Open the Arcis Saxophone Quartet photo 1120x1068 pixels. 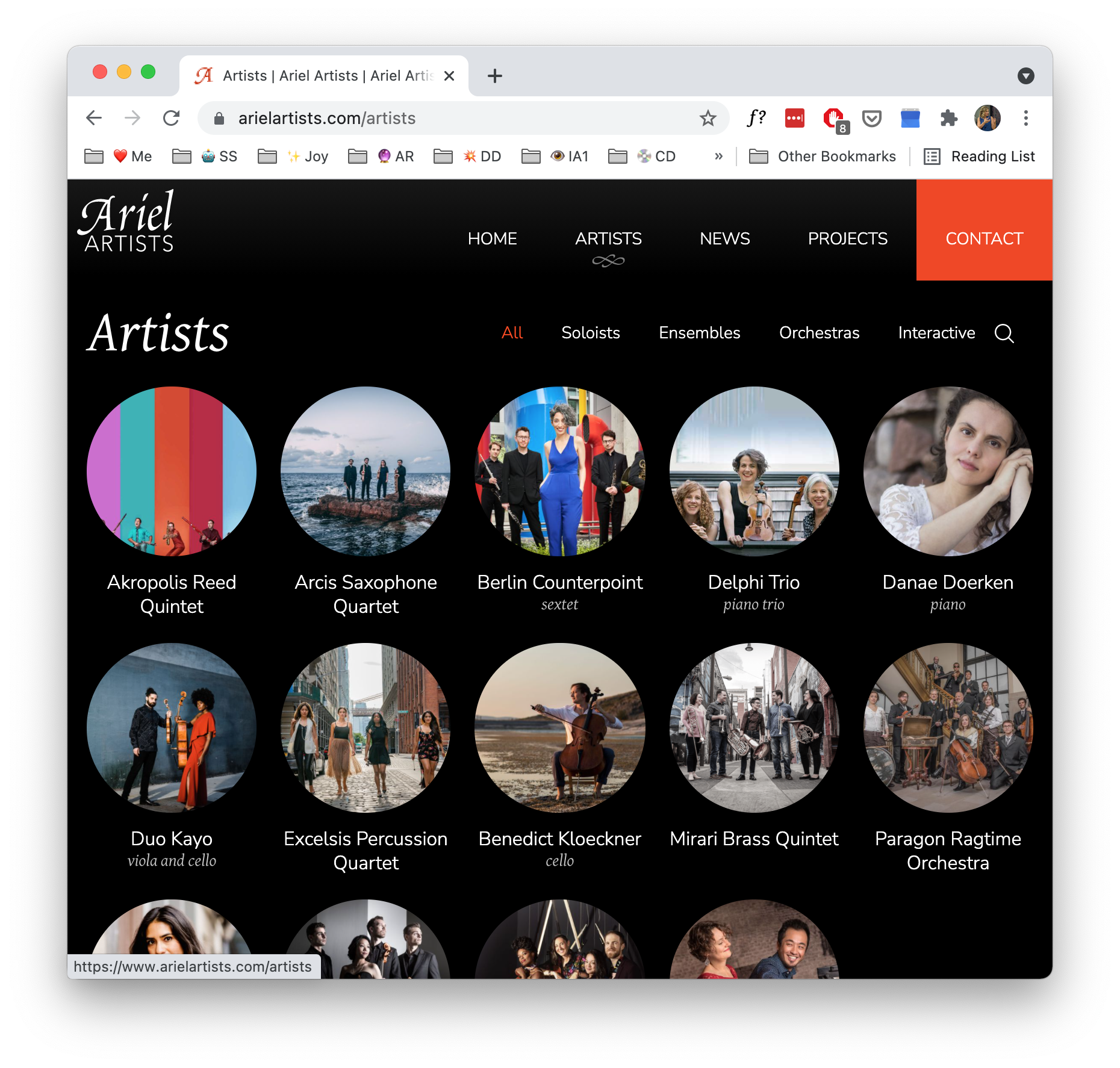coord(366,471)
